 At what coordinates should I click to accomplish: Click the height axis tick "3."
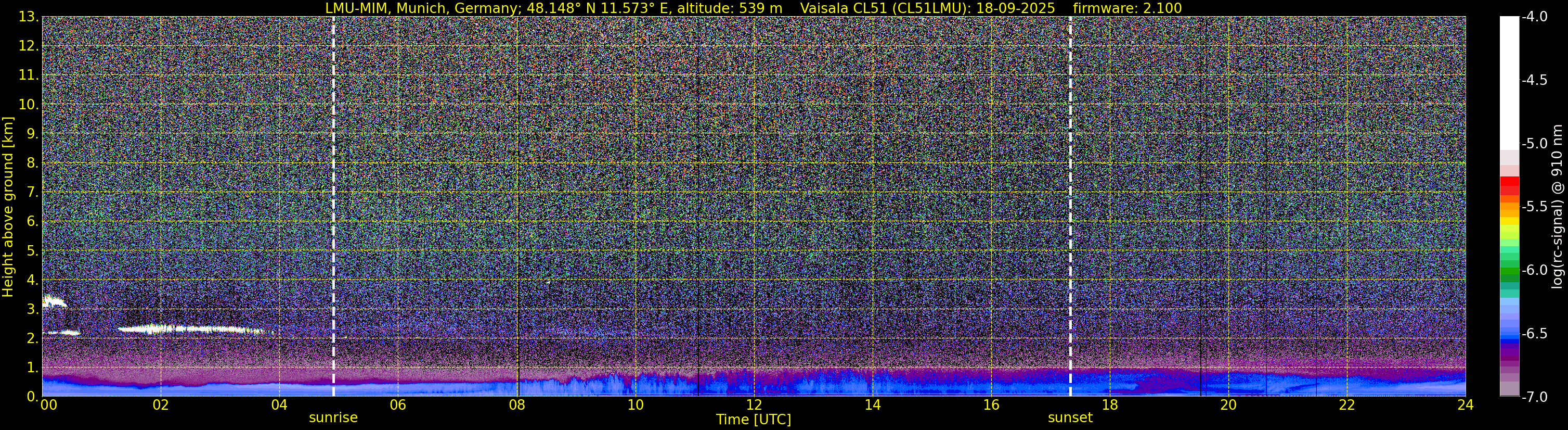(33, 309)
